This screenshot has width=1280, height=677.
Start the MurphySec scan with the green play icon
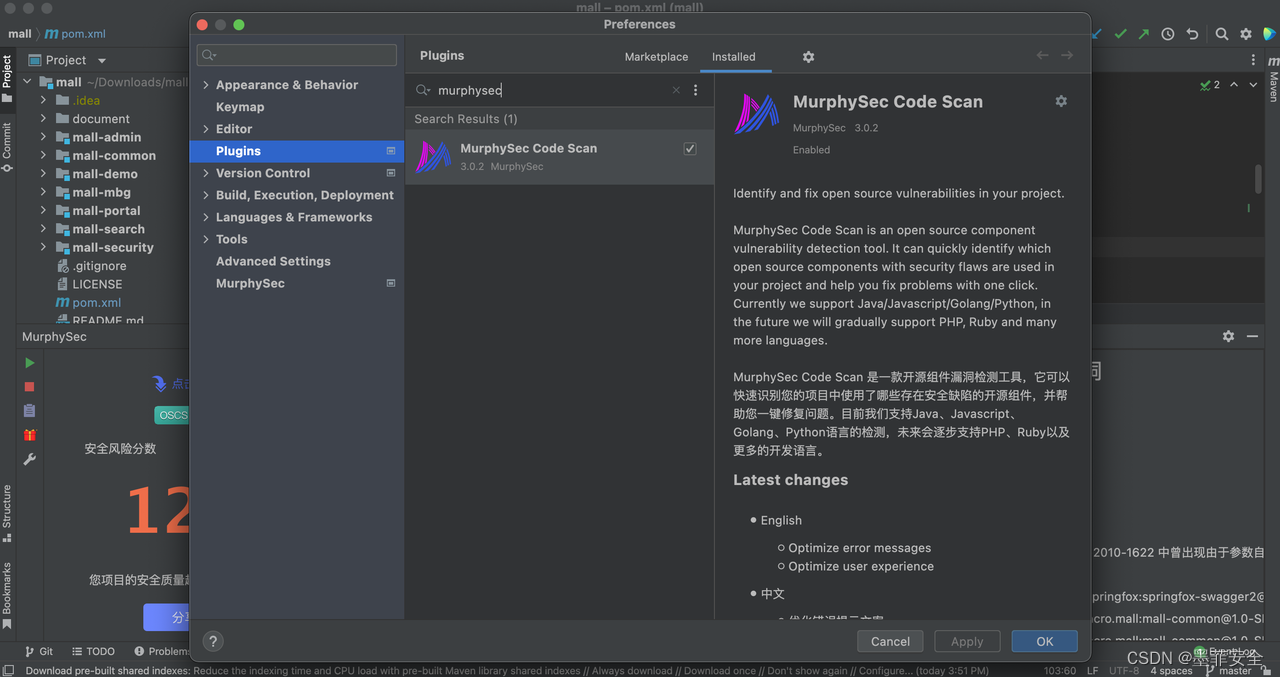pos(30,363)
